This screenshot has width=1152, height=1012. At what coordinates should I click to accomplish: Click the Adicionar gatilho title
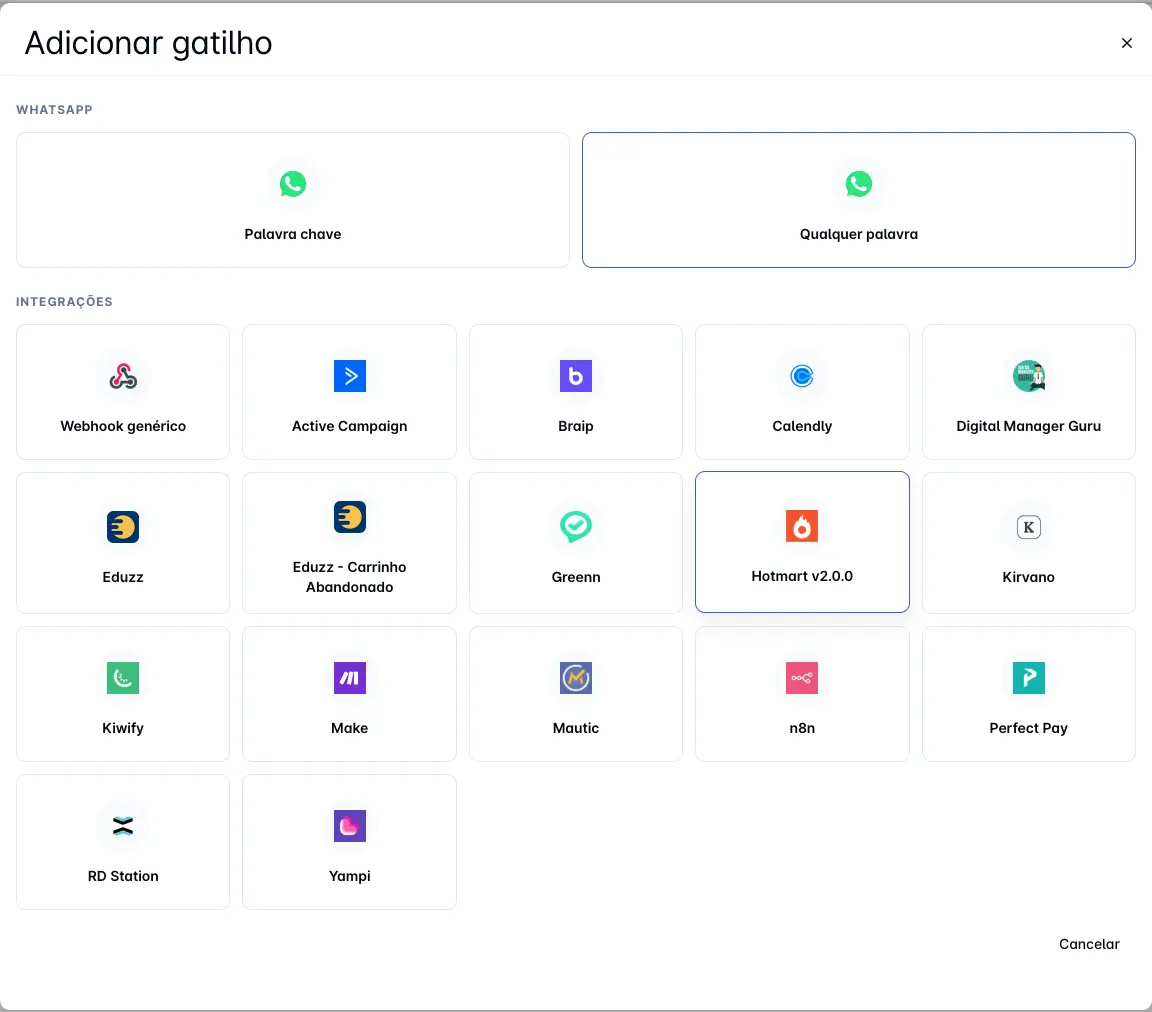(148, 43)
